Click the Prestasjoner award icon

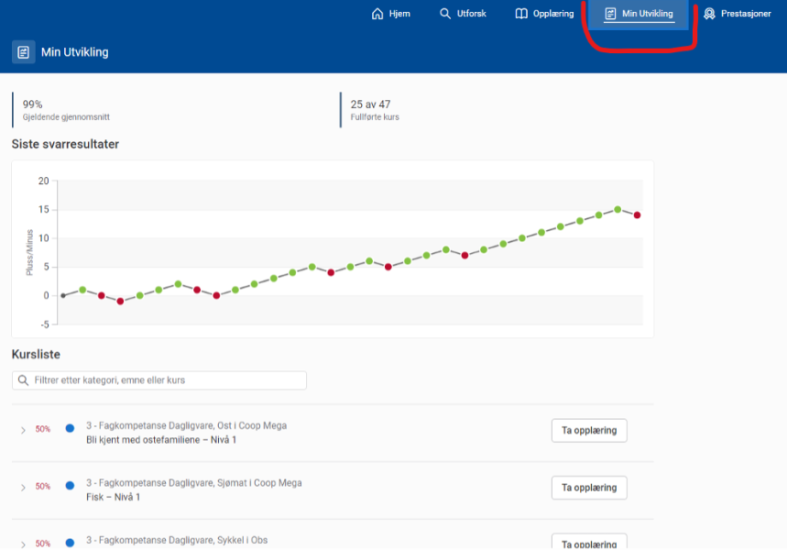709,14
